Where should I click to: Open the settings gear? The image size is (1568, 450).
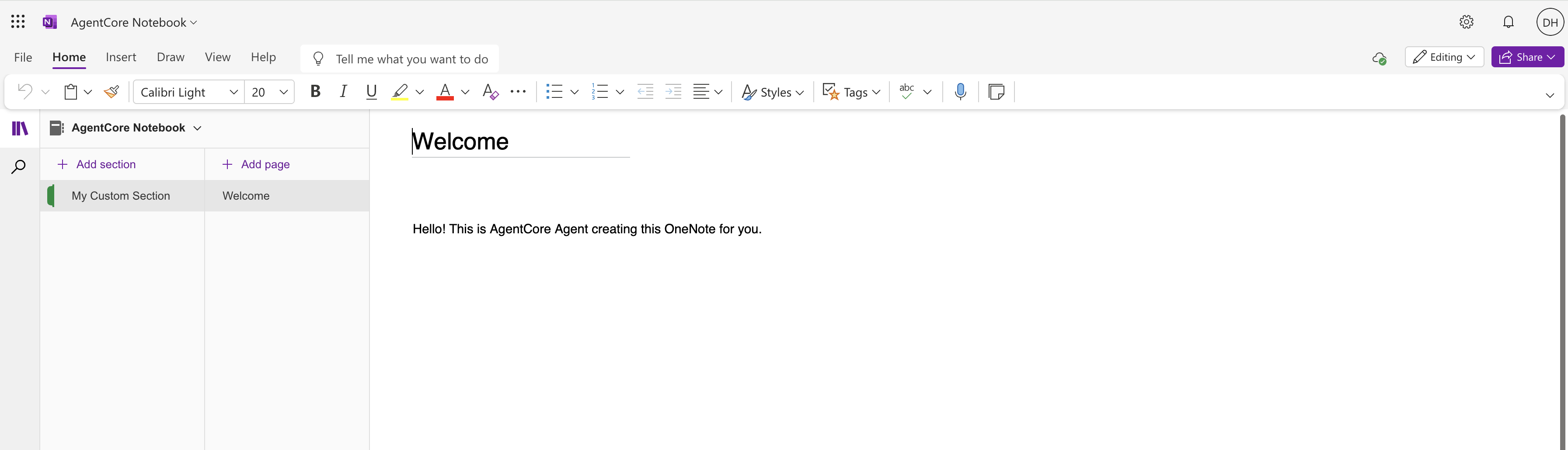pyautogui.click(x=1467, y=22)
